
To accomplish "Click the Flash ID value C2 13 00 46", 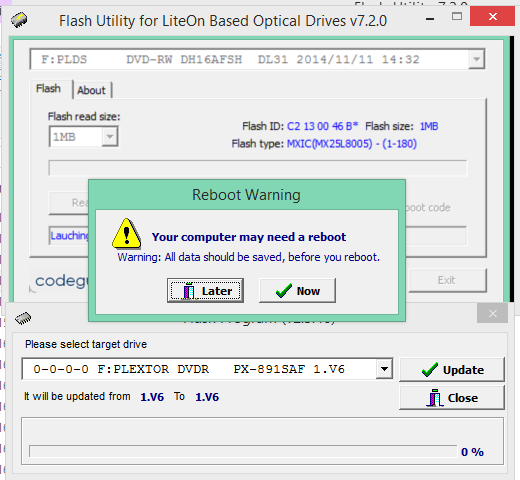I will coord(322,126).
